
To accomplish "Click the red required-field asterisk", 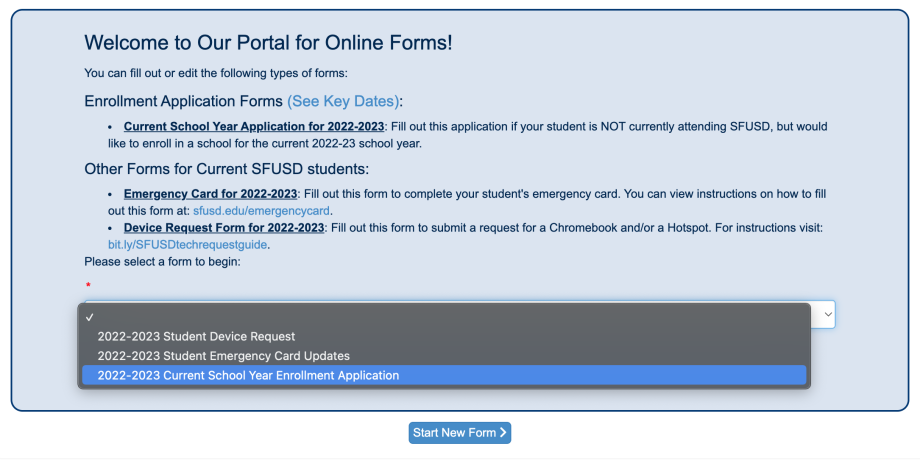I will (87, 287).
